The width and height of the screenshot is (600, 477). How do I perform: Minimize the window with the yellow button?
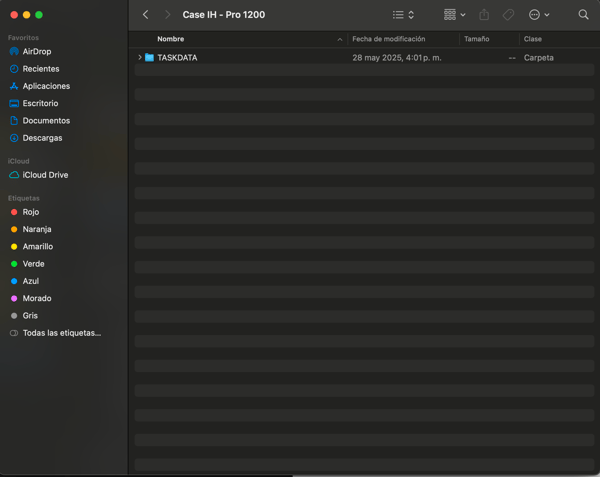coord(26,15)
